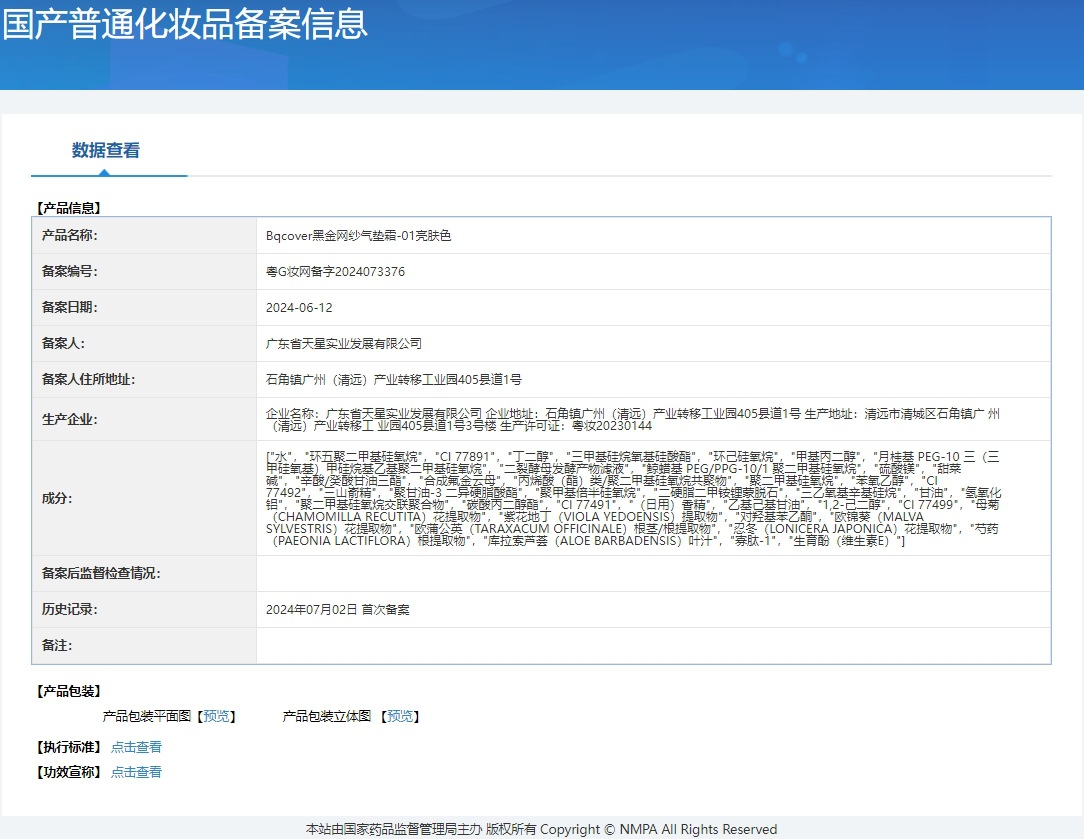Click the filing number 粤G妆网备字2024073376
Image resolution: width=1084 pixels, height=839 pixels.
(335, 272)
